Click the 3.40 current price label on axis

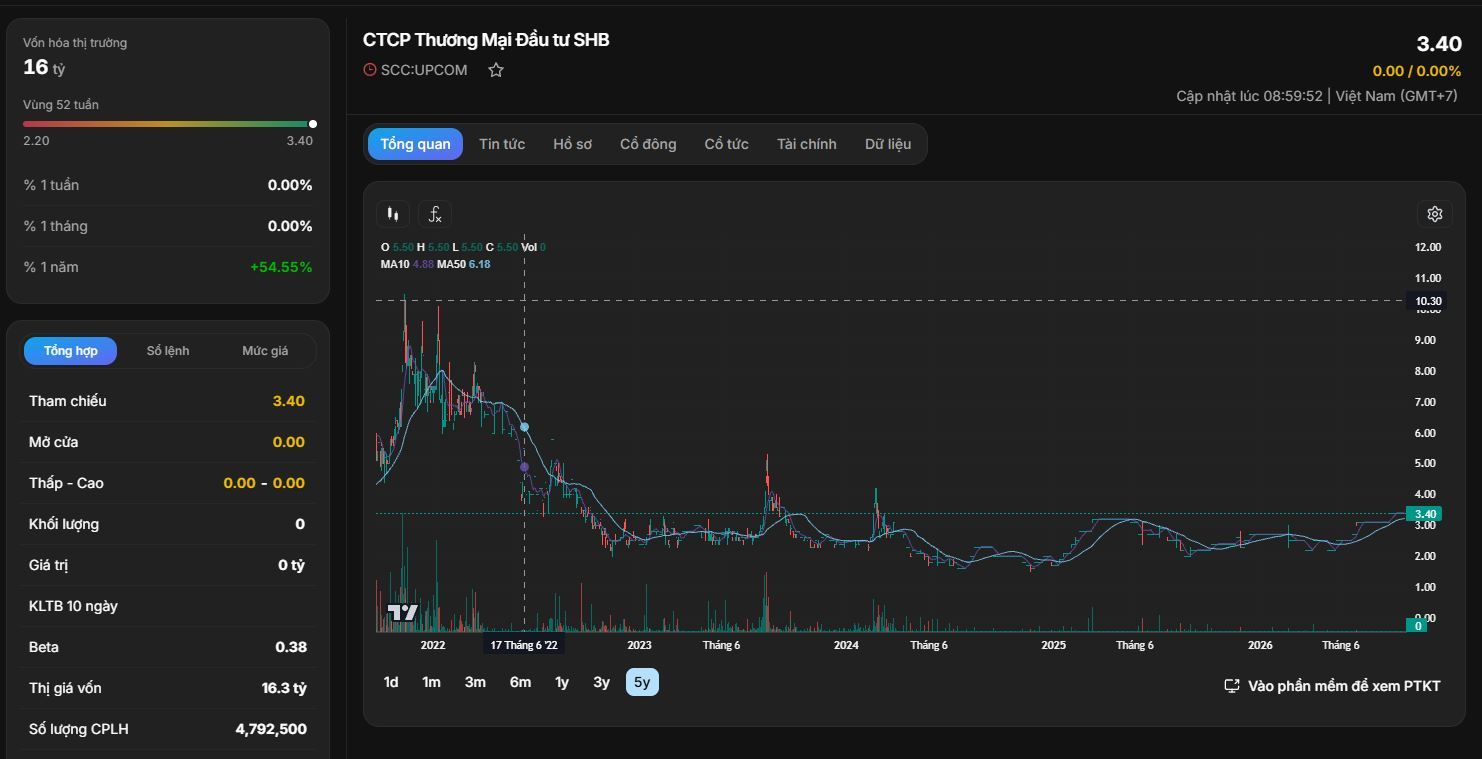1425,514
